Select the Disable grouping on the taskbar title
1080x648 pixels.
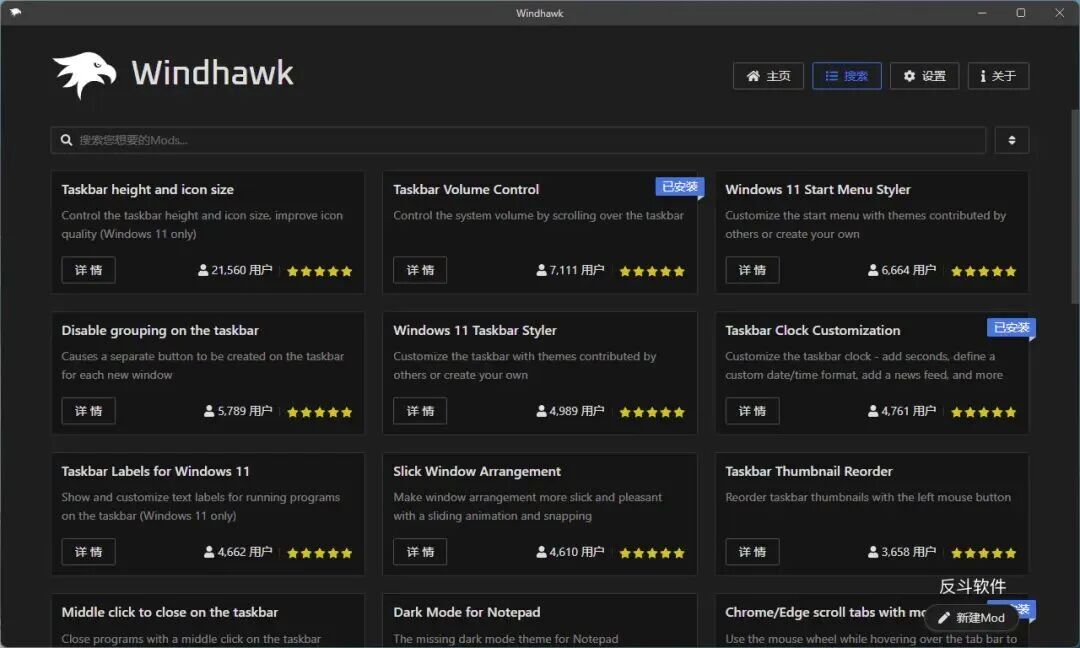point(160,331)
